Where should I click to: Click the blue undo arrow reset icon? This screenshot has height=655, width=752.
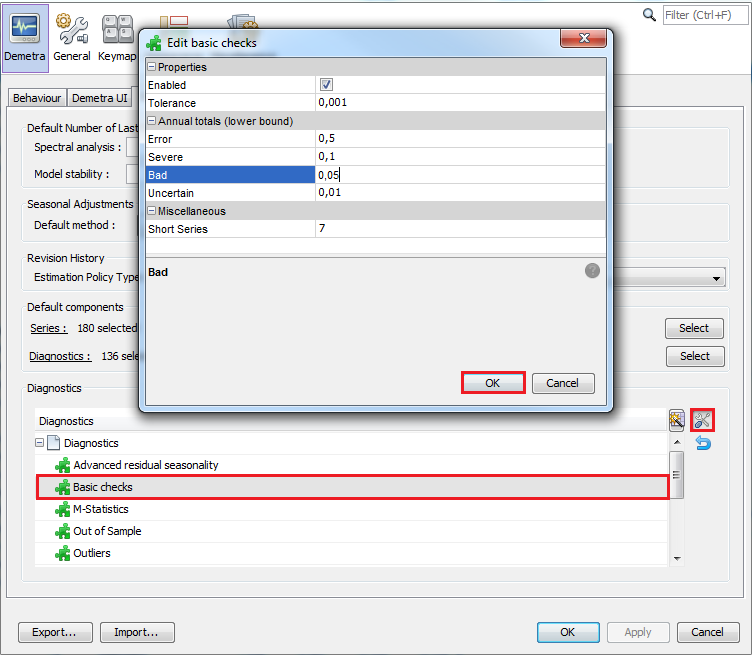point(703,443)
